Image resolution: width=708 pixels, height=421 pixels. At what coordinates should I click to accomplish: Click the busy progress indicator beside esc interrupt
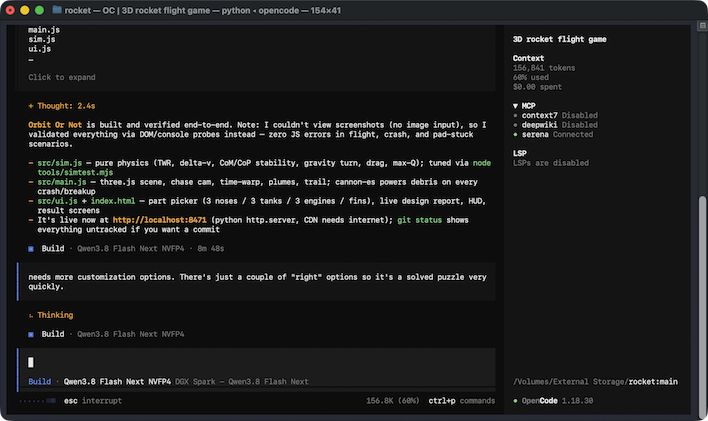coord(37,401)
